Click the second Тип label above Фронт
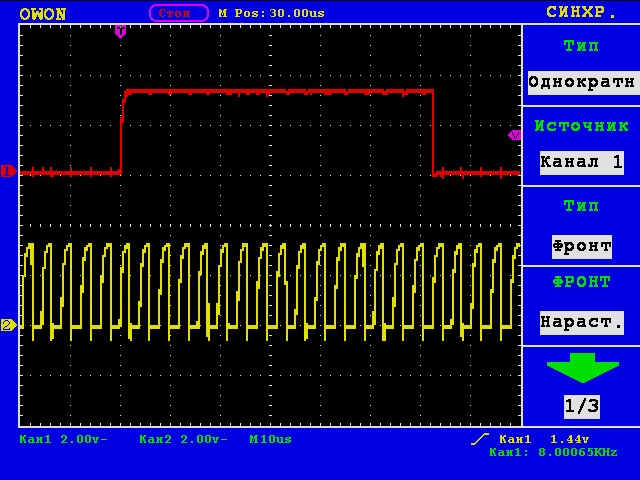The image size is (640, 480). (x=581, y=205)
